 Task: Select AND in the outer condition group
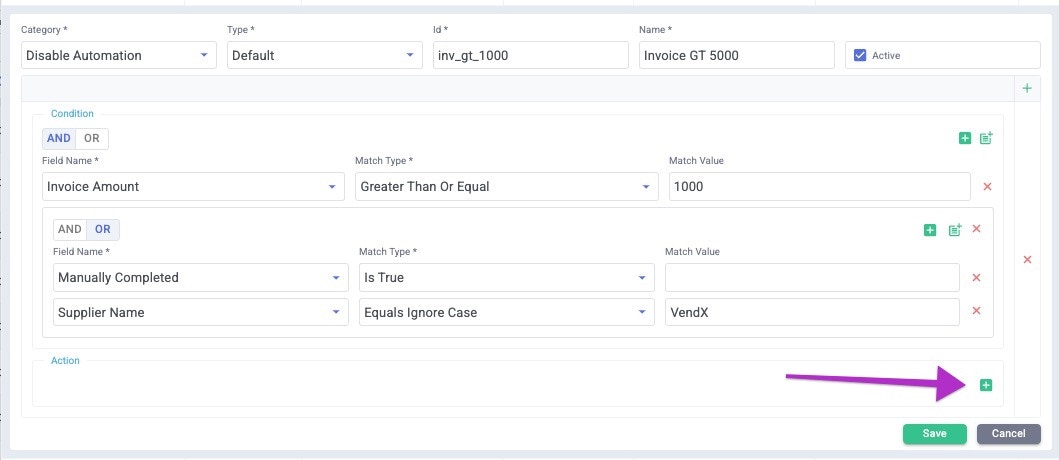(x=59, y=138)
